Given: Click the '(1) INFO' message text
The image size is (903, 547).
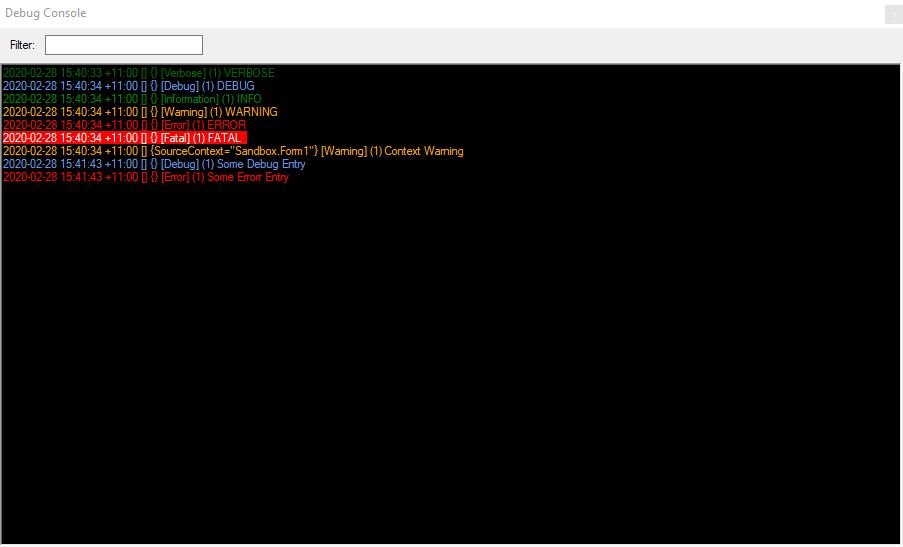Looking at the screenshot, I should [x=241, y=99].
